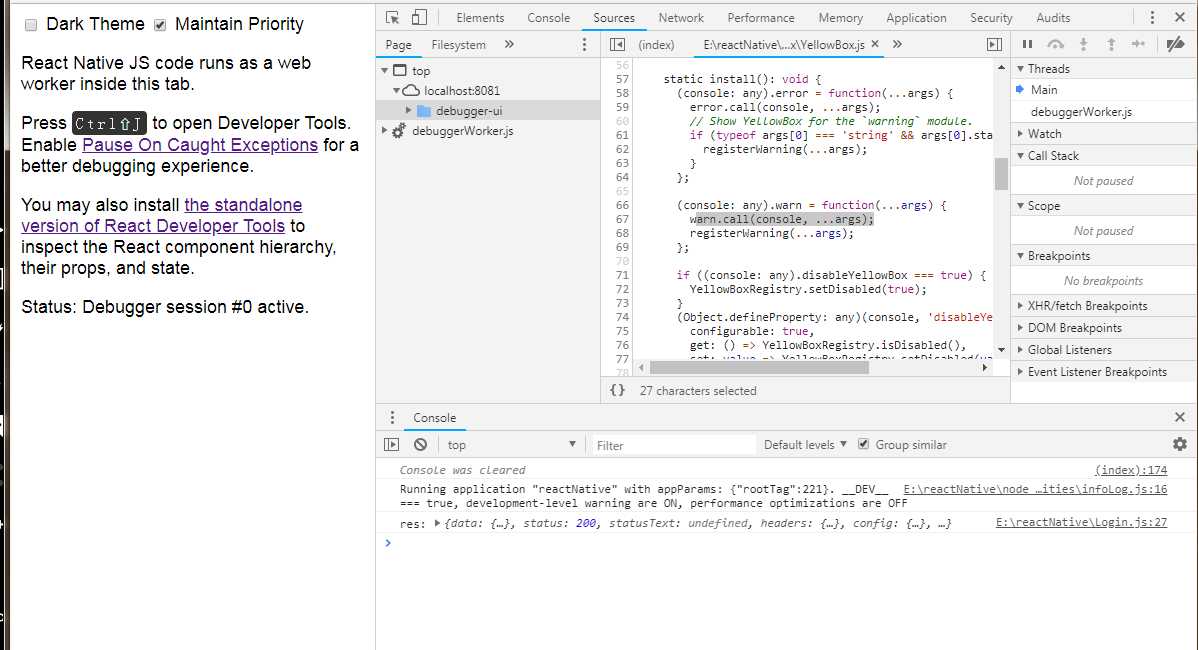Hide the navigator pane icon
This screenshot has width=1198, height=650.
tap(617, 44)
